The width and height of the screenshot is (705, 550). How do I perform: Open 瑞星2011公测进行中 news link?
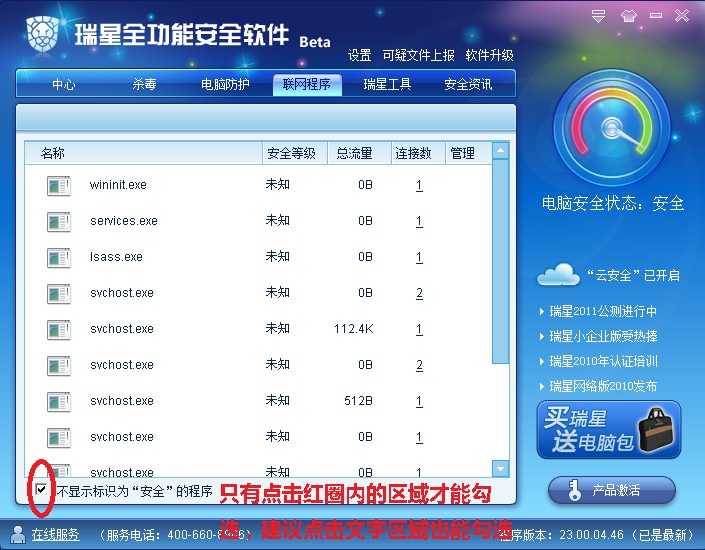602,311
